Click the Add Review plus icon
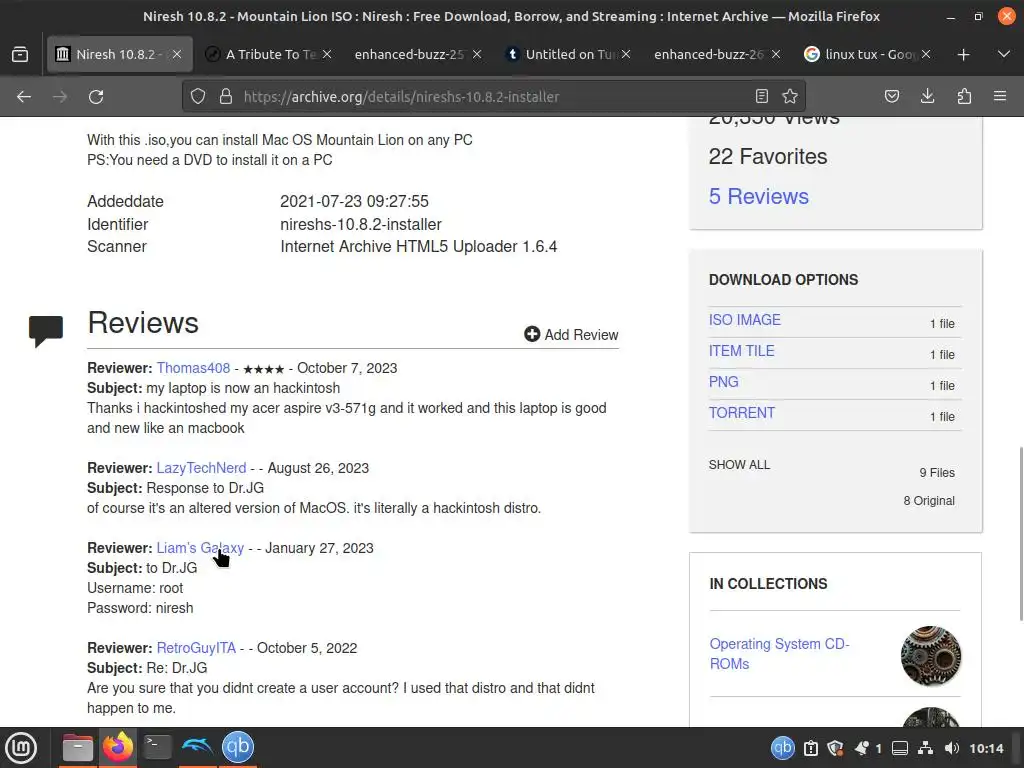This screenshot has height=768, width=1024. point(532,334)
